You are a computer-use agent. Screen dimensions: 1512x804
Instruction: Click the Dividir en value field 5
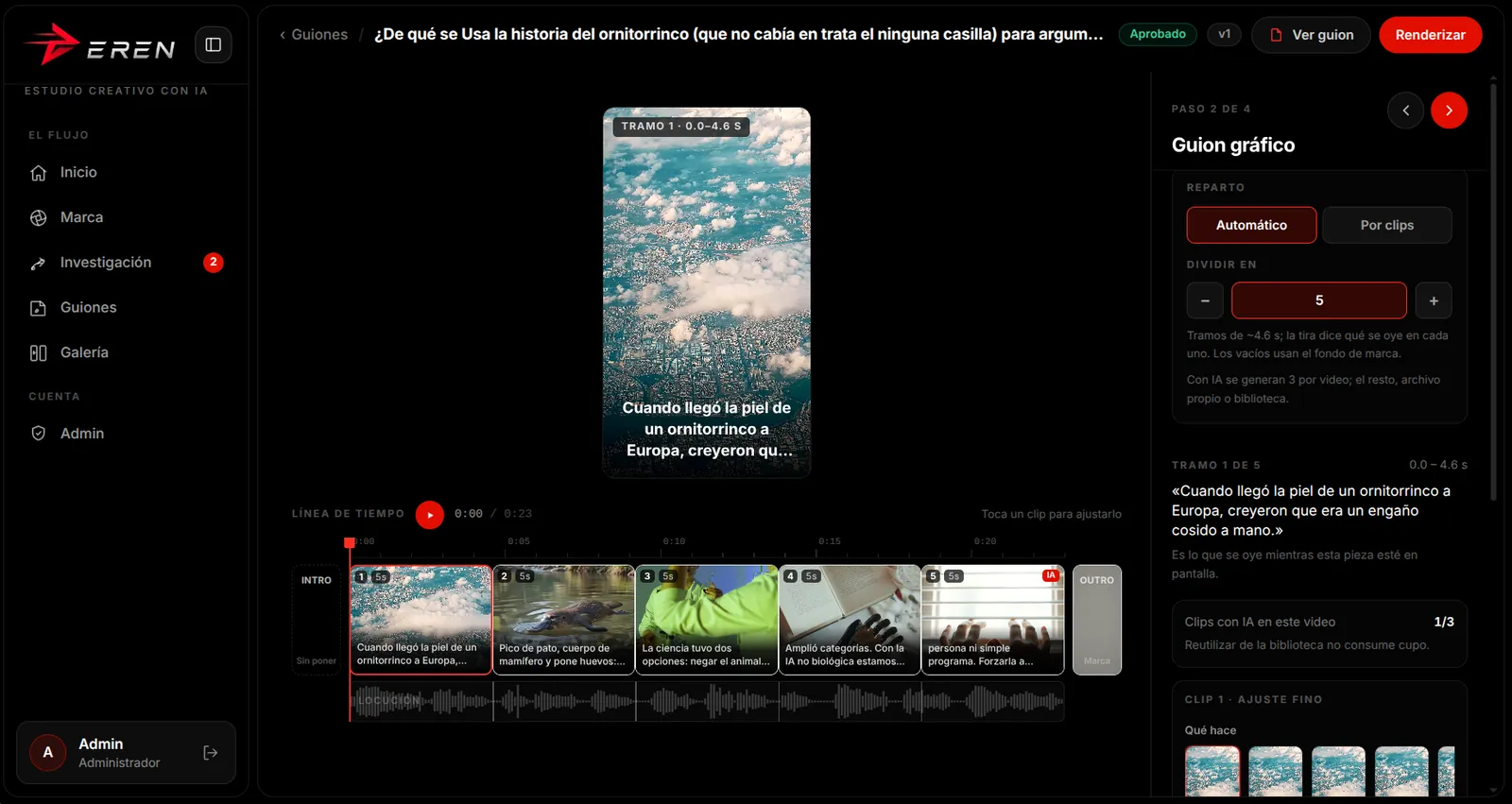(x=1319, y=300)
